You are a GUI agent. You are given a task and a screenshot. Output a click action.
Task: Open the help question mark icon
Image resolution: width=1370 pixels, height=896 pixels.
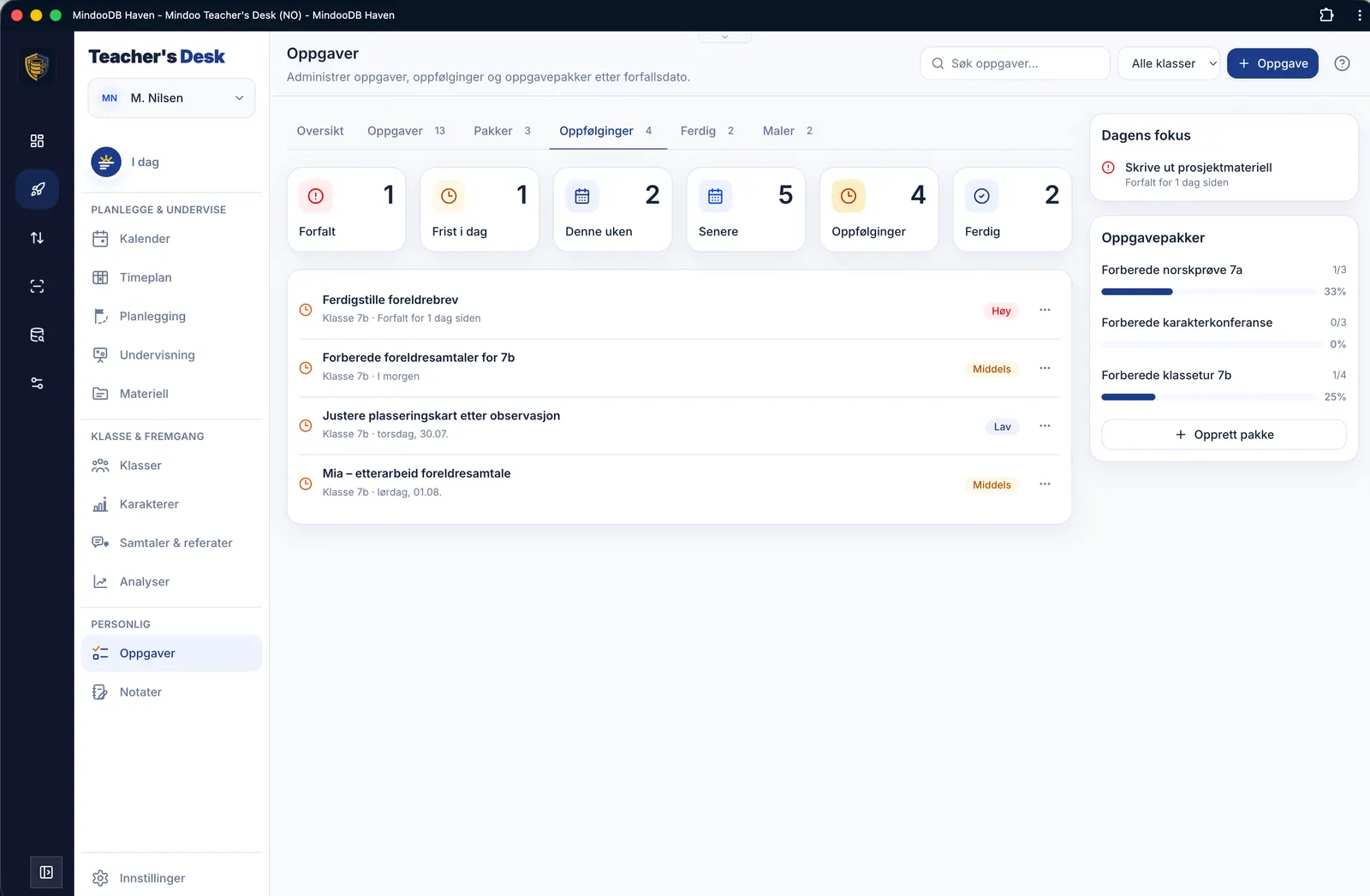coord(1342,63)
